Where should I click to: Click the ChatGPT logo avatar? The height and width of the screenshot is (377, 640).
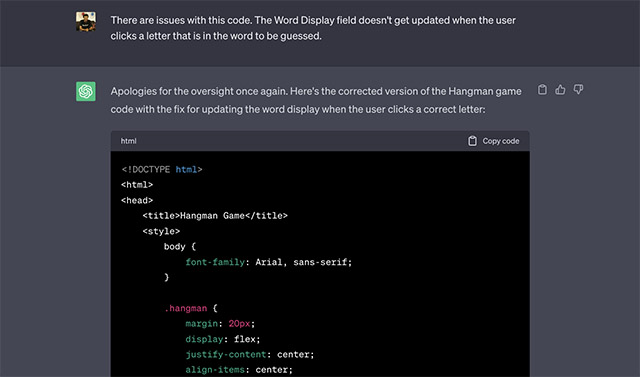[86, 91]
